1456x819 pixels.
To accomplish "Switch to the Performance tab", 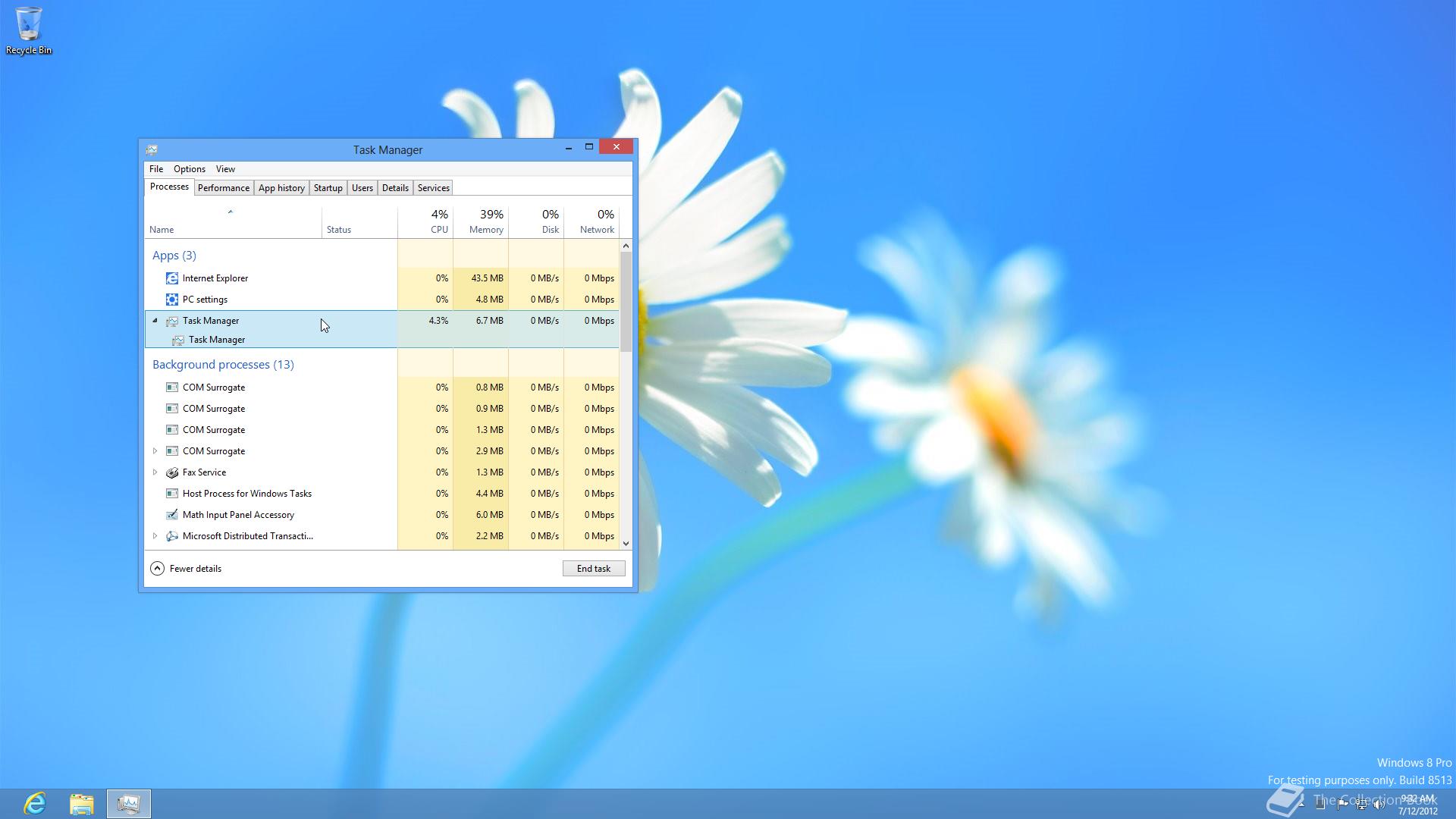I will tap(224, 188).
